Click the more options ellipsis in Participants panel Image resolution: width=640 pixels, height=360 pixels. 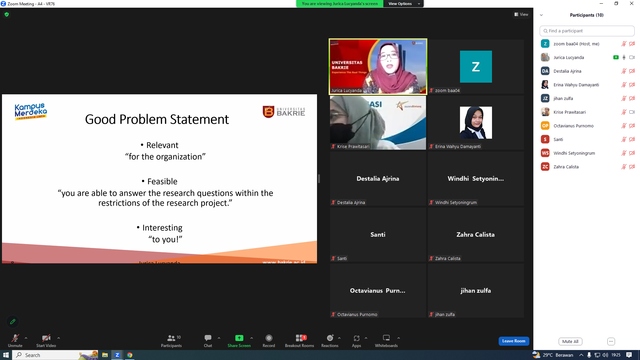pos(611,341)
